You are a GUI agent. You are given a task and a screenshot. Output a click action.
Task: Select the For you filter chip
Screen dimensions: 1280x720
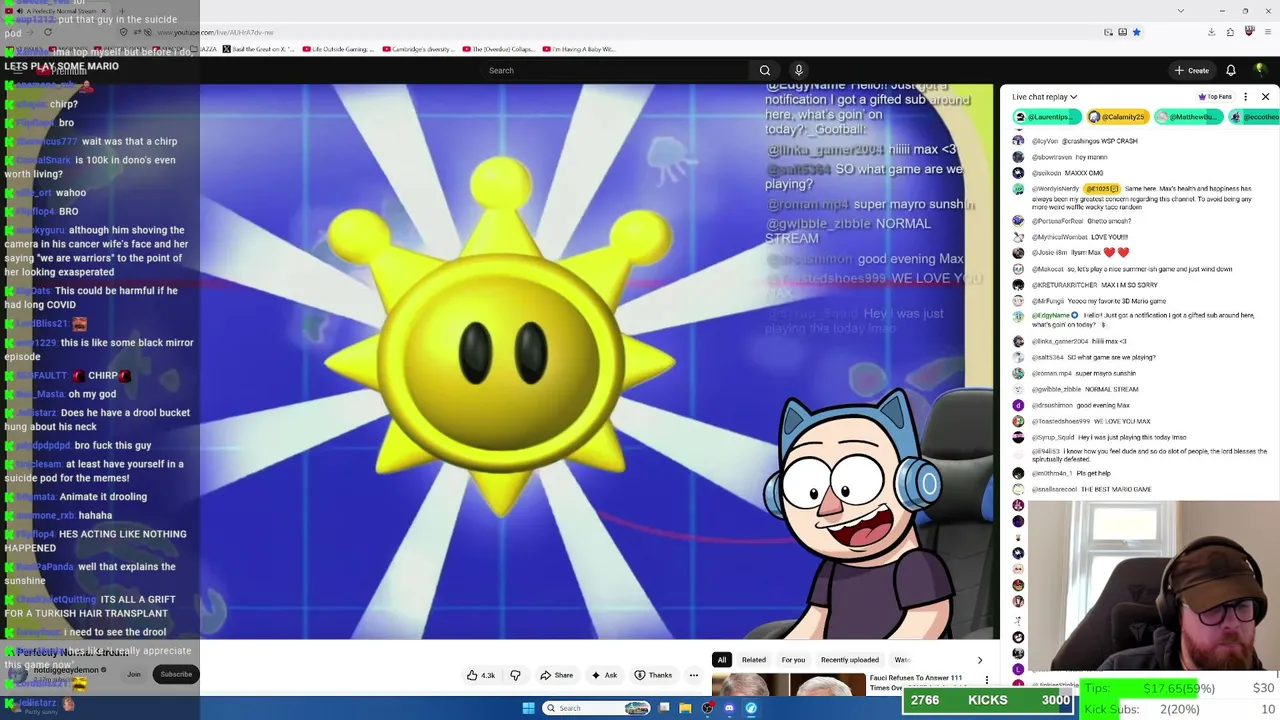click(x=793, y=660)
